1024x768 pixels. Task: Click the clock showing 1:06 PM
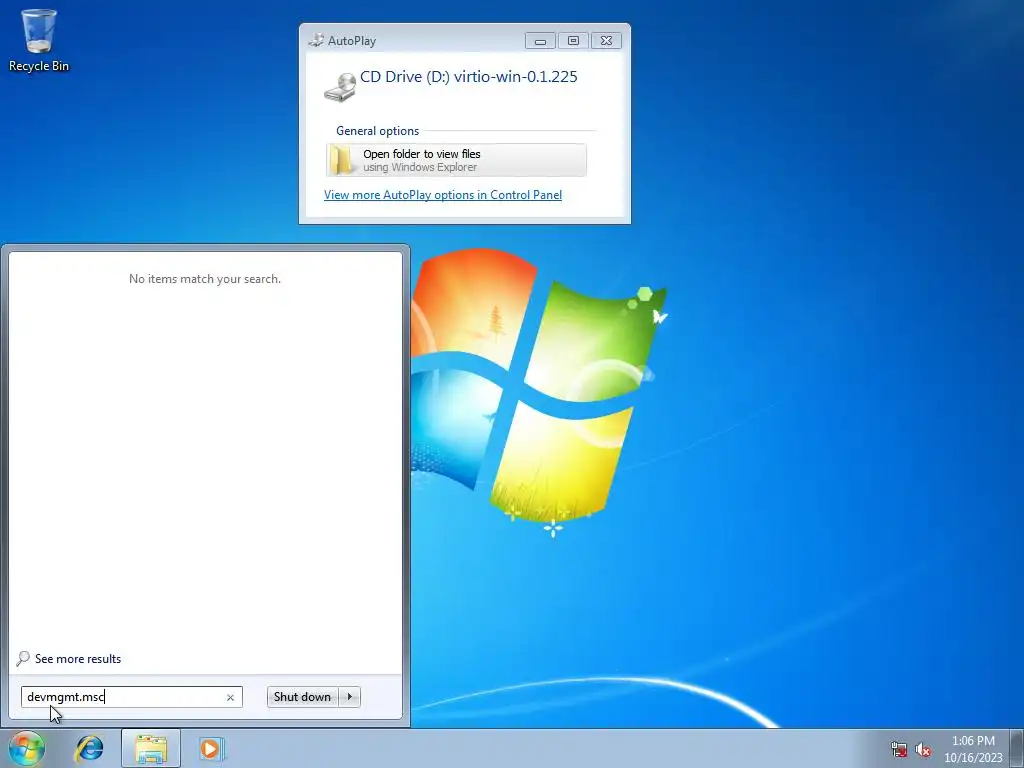click(973, 749)
